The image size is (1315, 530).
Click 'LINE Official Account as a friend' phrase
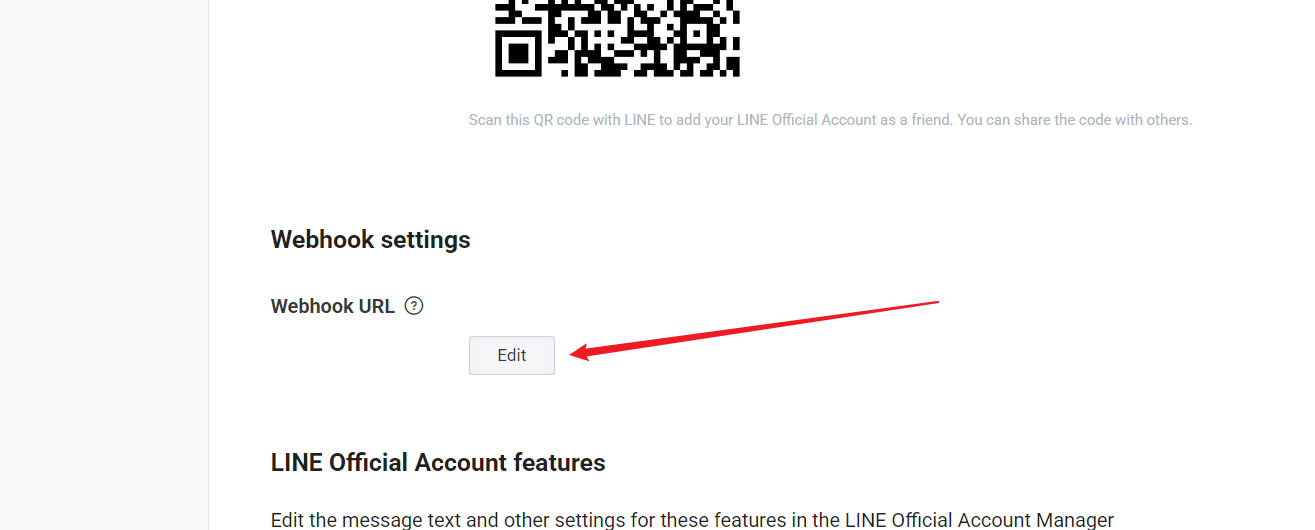(842, 120)
